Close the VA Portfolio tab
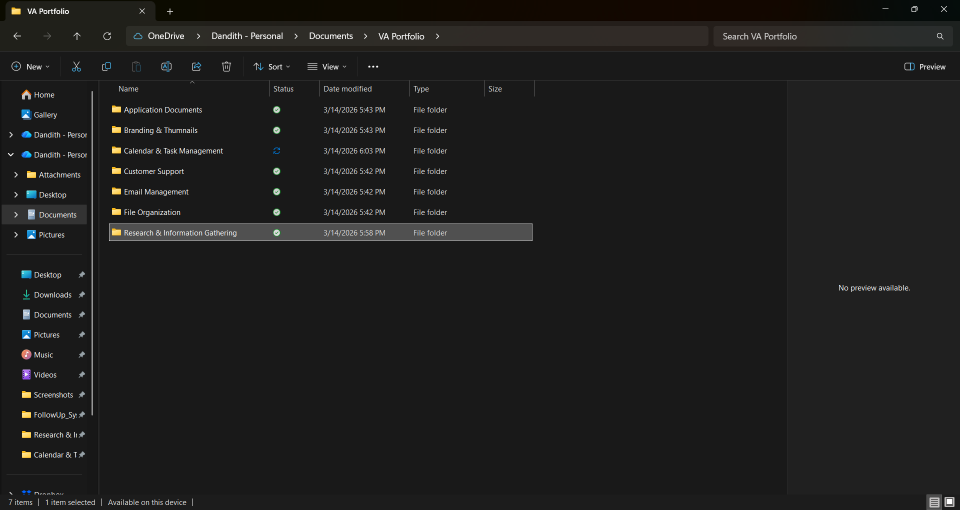 (142, 11)
